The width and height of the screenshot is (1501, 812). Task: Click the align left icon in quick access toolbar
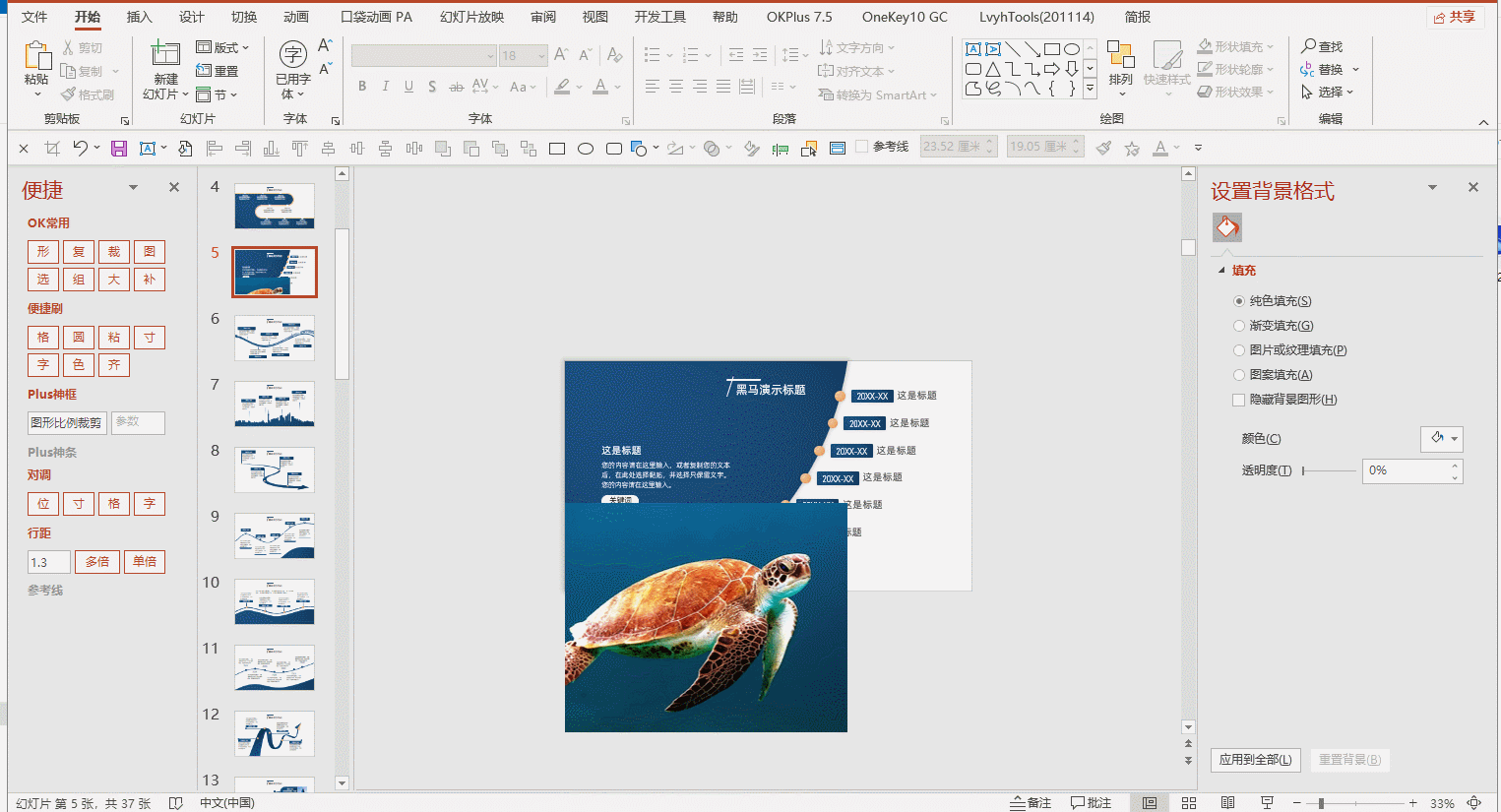tap(214, 149)
